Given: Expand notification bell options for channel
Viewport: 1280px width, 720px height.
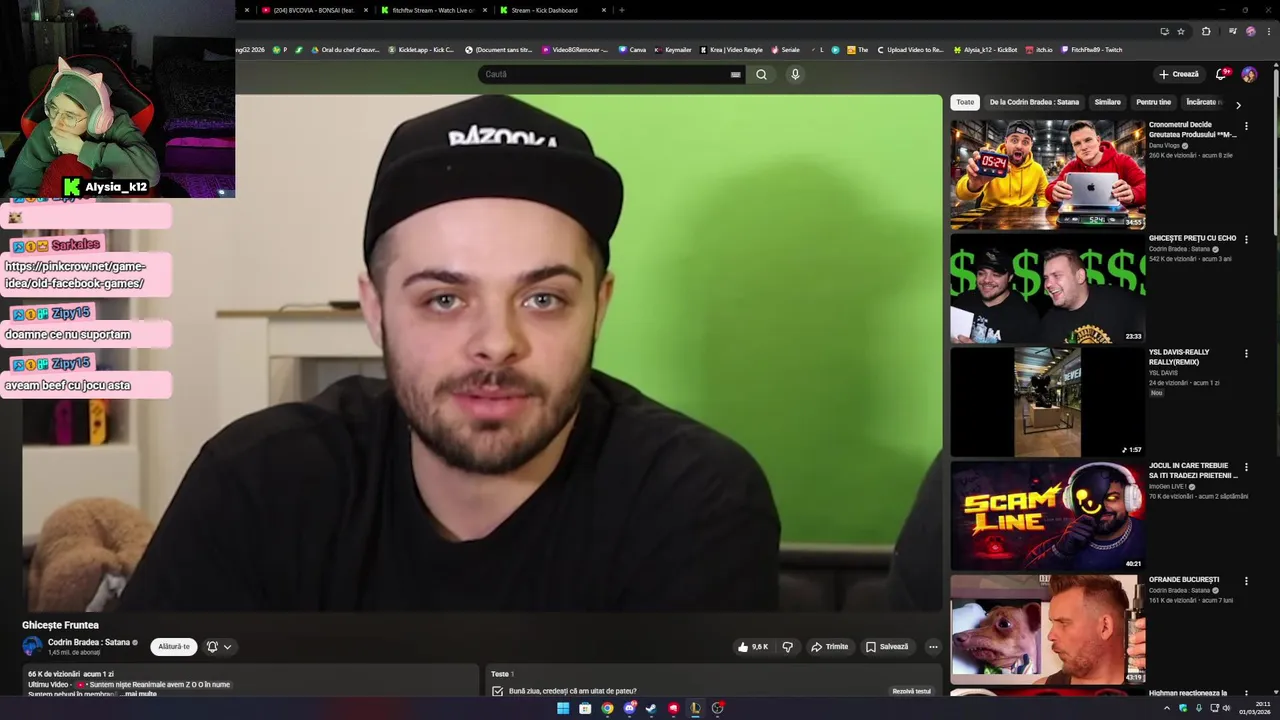Looking at the screenshot, I should click(x=219, y=647).
